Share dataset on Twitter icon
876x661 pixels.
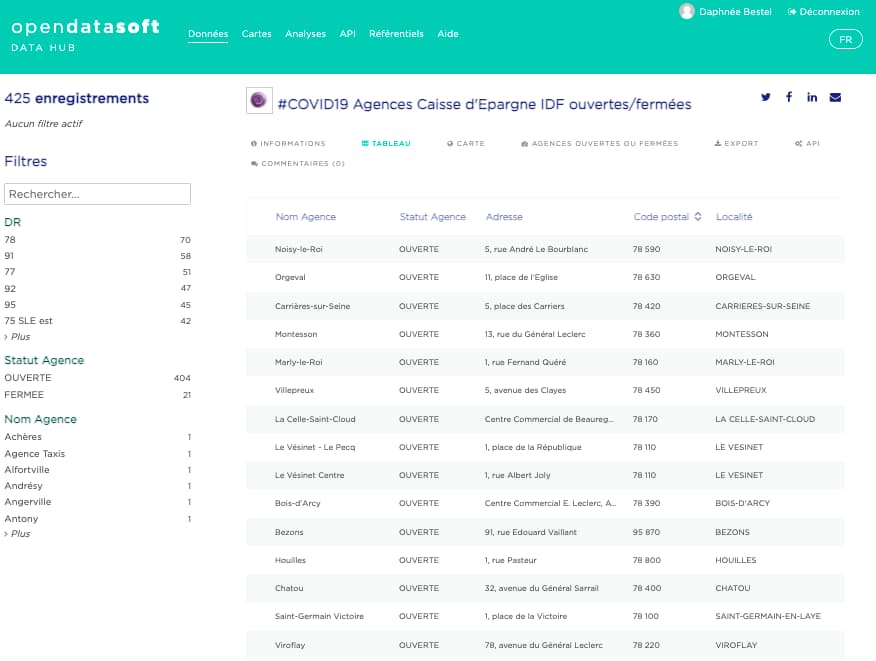(x=766, y=97)
